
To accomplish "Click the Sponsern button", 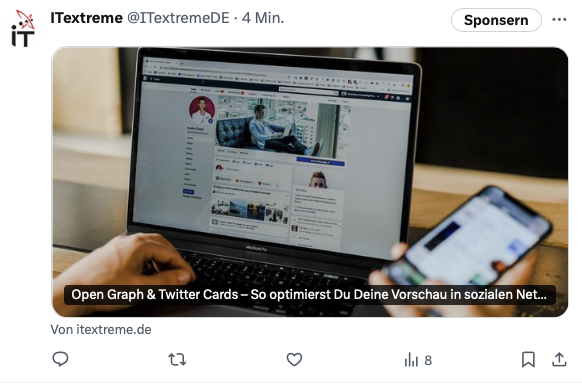I will [x=496, y=20].
